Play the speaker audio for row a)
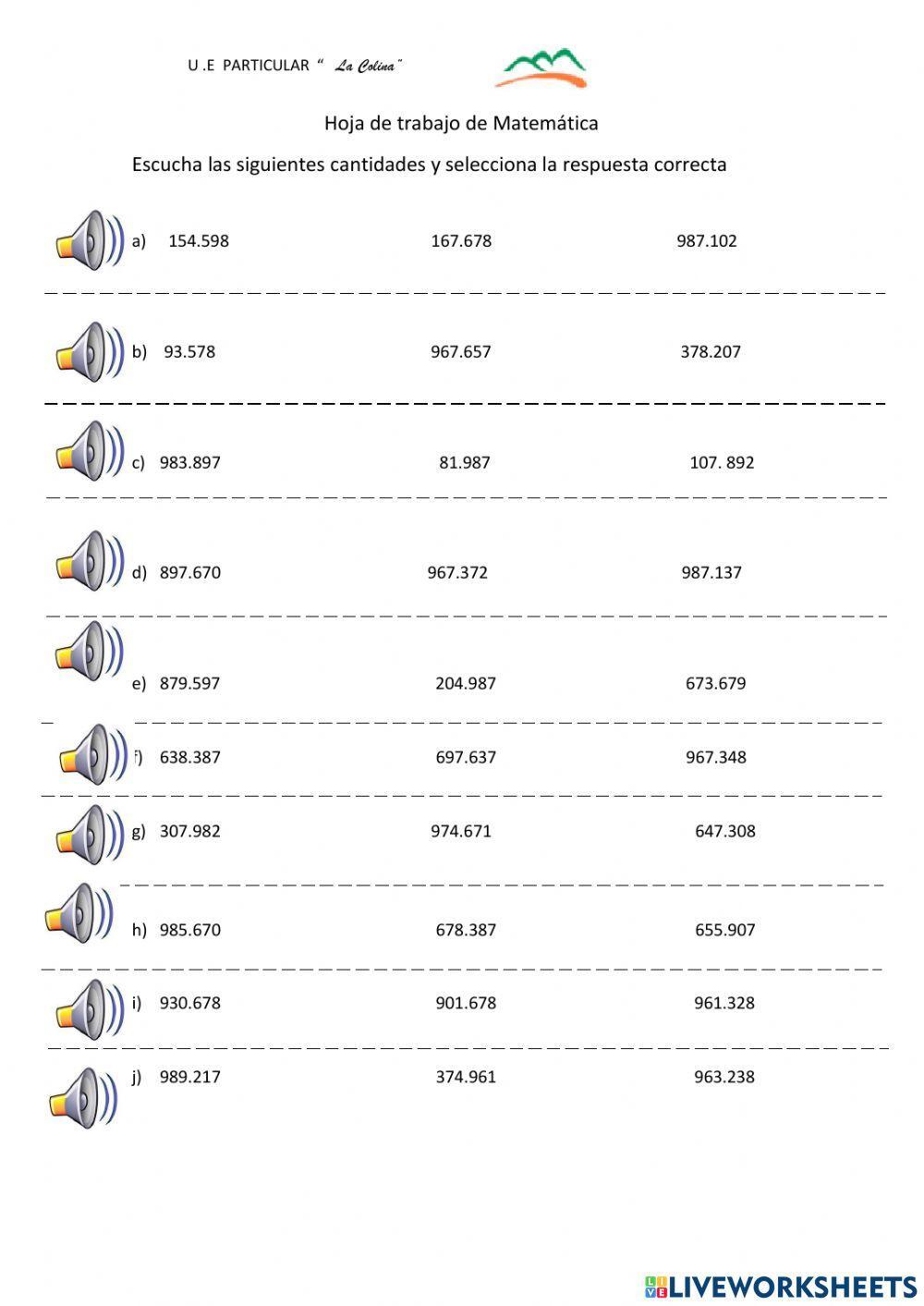 (x=90, y=241)
